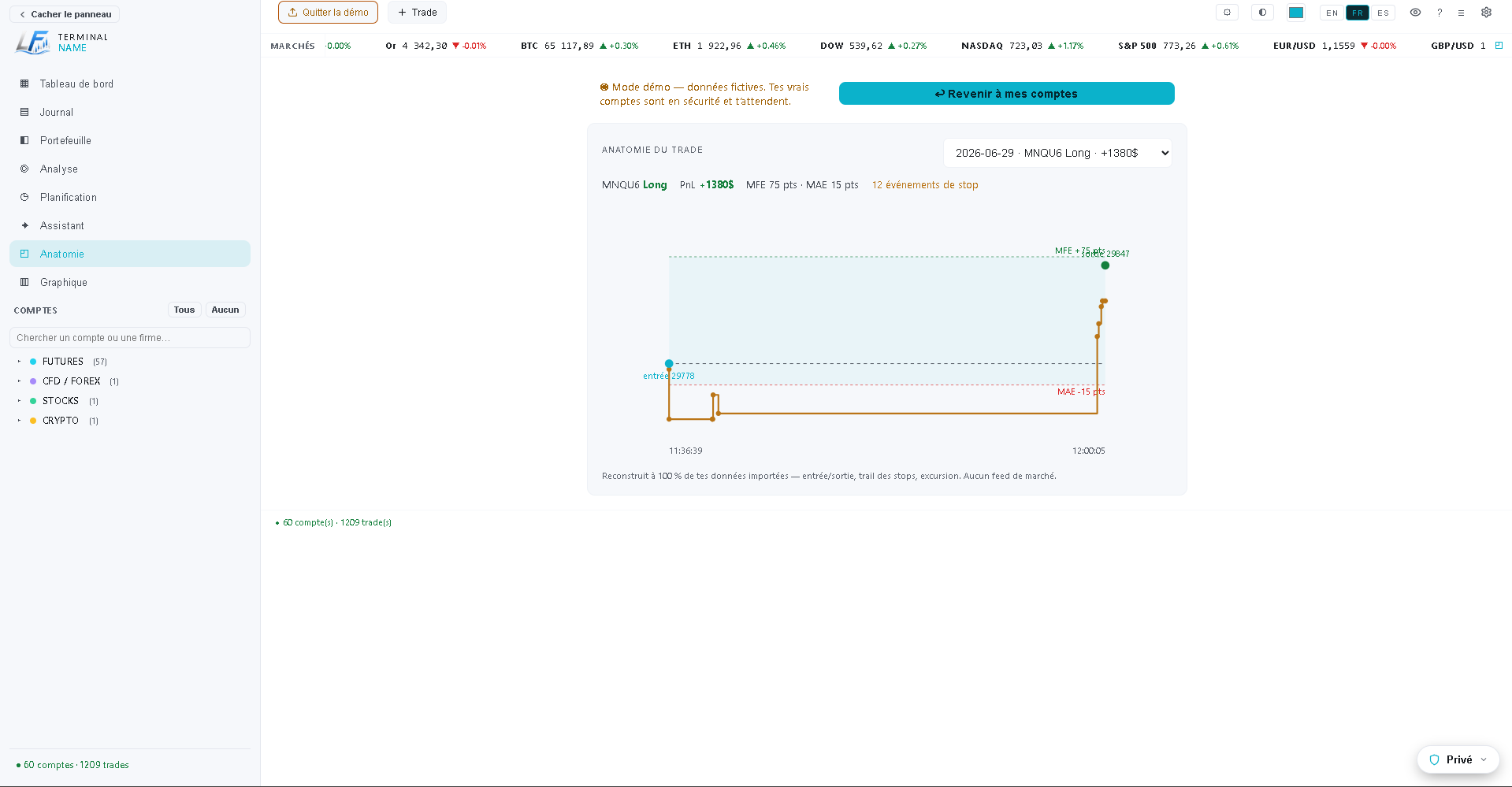This screenshot has width=1512, height=787.
Task: Click Quitter la démo button
Action: coord(328,13)
